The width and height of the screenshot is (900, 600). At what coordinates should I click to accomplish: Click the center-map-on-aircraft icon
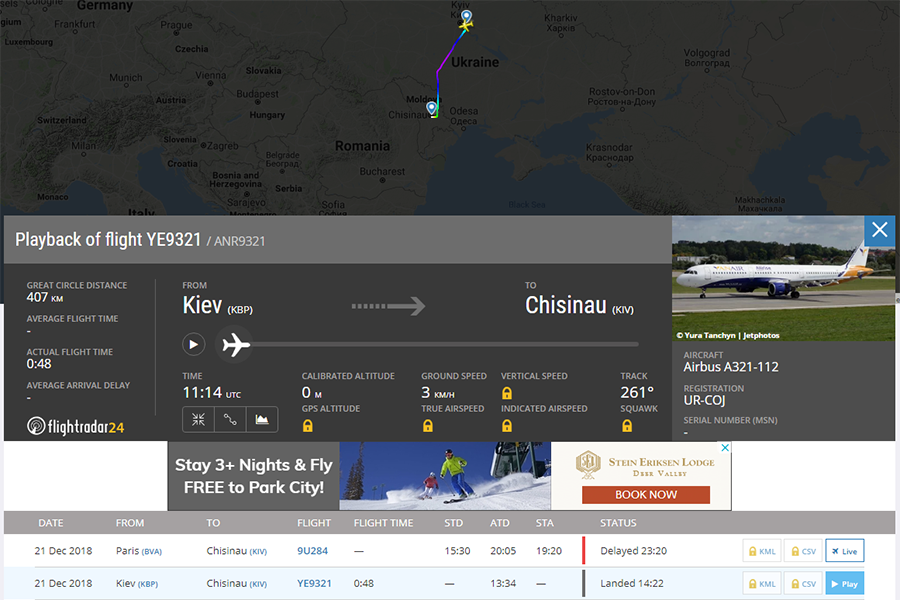[198, 420]
